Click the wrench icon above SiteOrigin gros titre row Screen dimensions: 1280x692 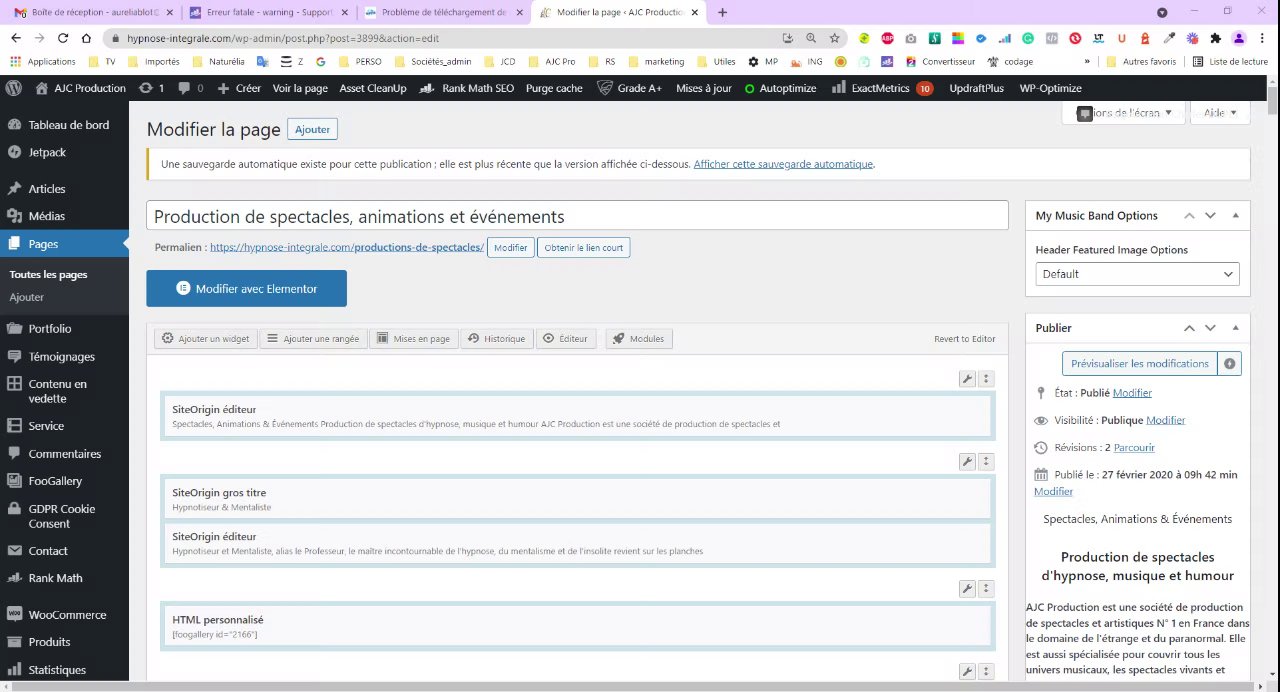click(x=967, y=461)
